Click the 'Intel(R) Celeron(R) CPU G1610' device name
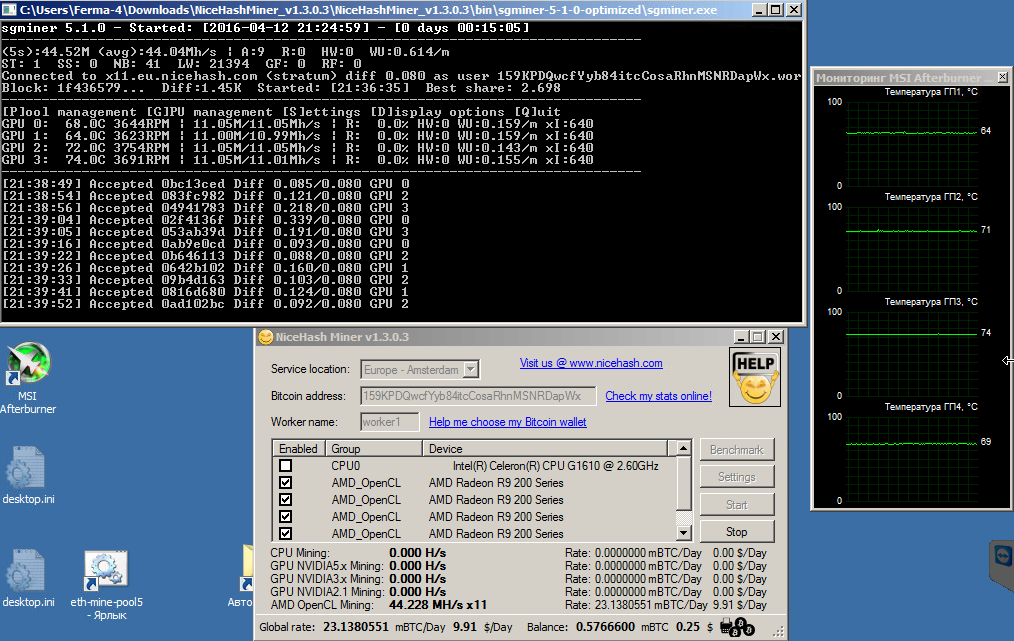The height and width of the screenshot is (641, 1014). coord(556,466)
